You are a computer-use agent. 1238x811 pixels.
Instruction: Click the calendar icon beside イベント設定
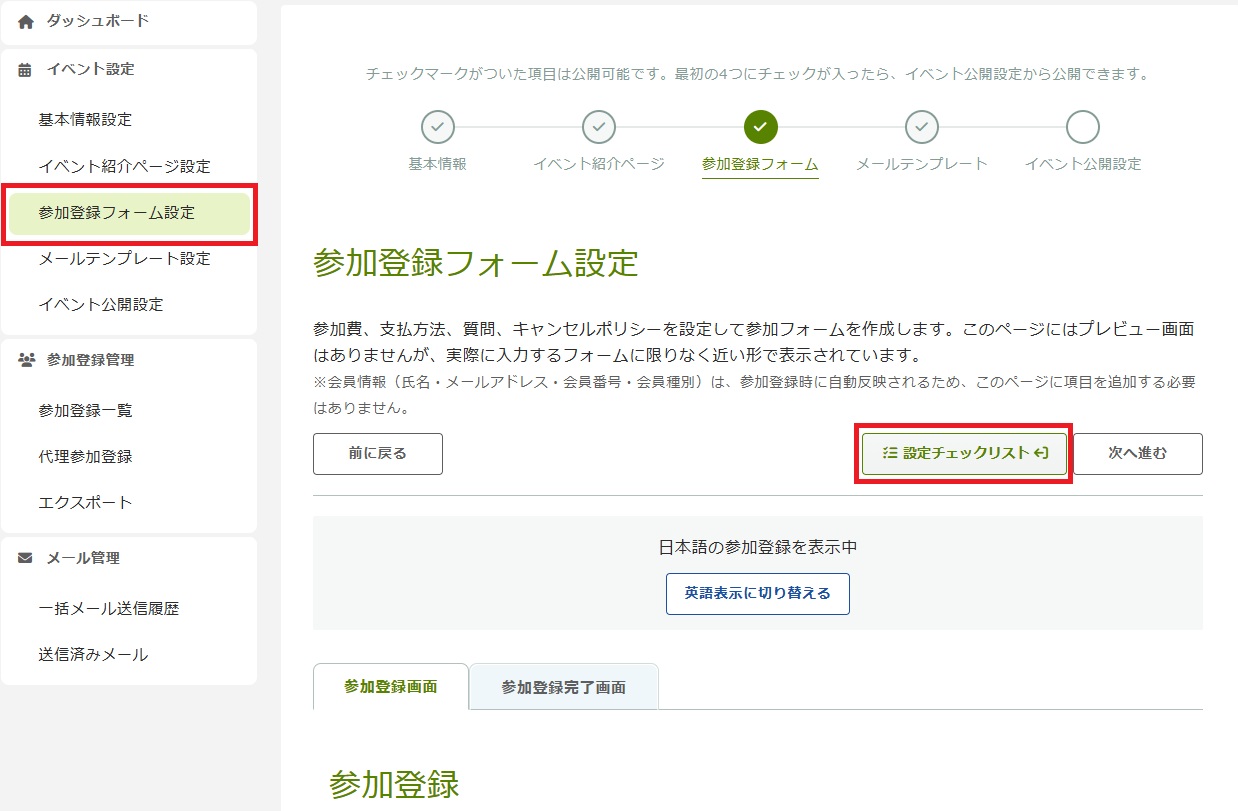26,70
